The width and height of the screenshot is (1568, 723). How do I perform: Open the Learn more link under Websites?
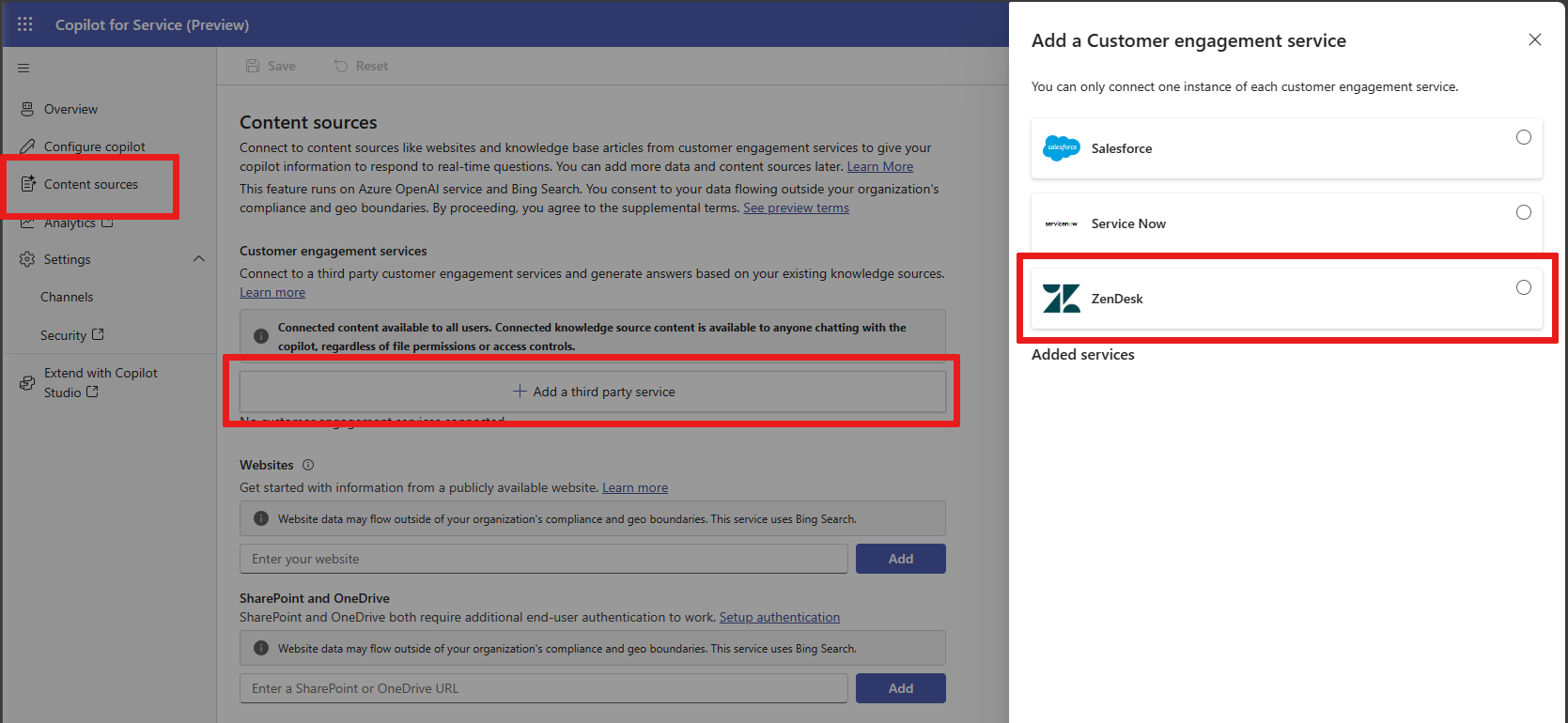[635, 487]
